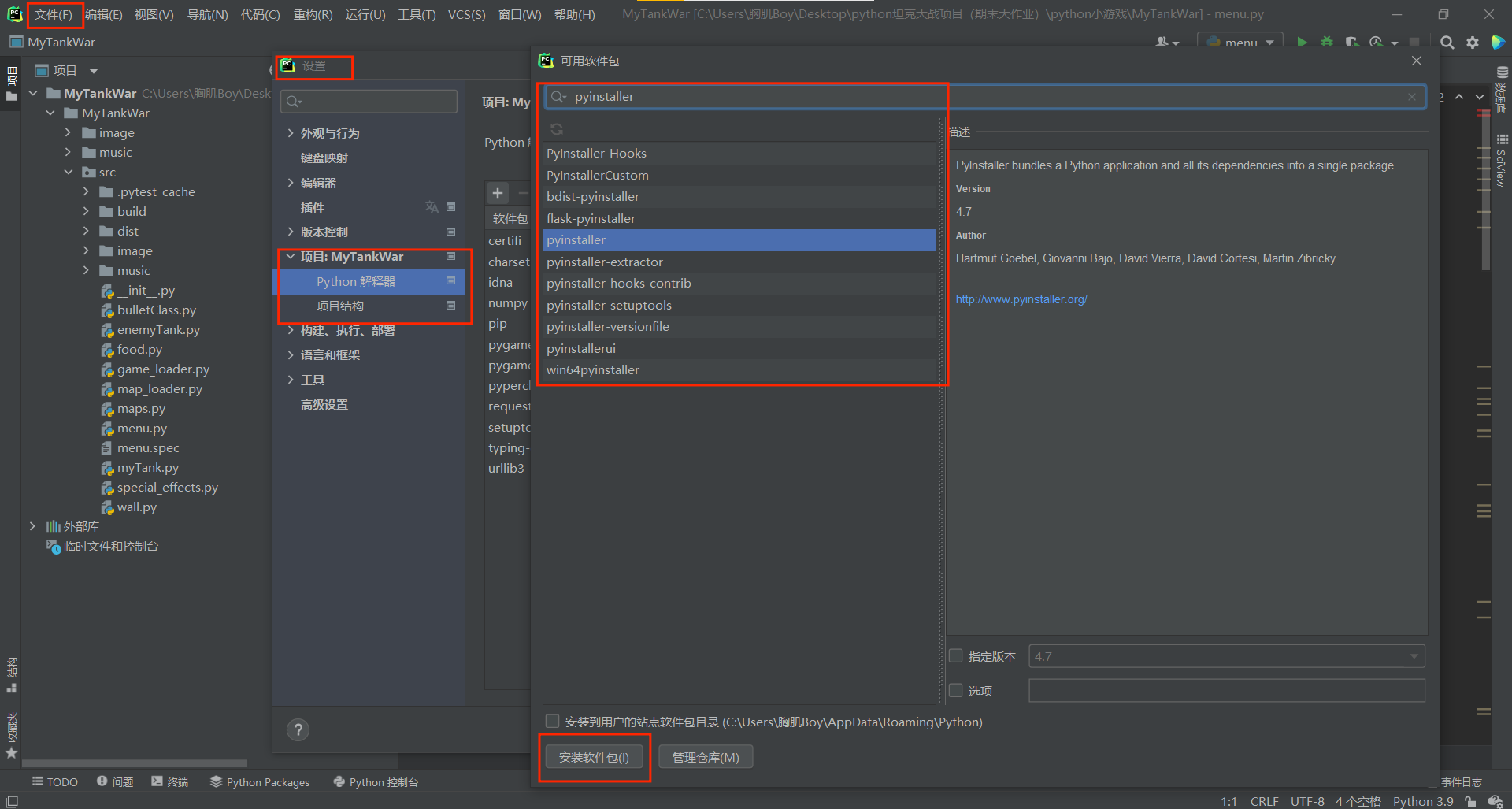Open the 问题 problems tool window
1512x809 pixels.
click(x=115, y=781)
